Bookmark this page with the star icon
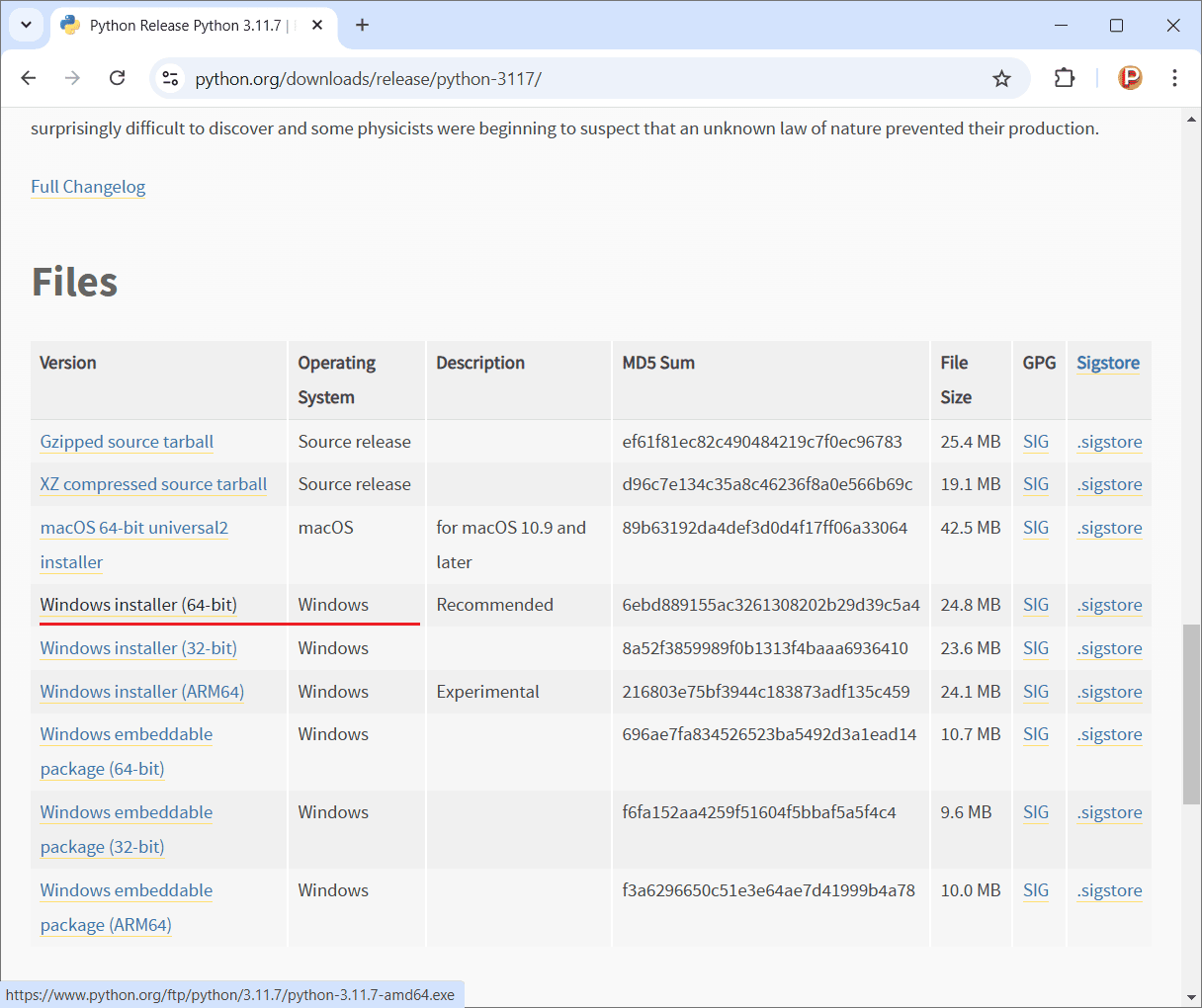Image resolution: width=1202 pixels, height=1008 pixels. coord(1001,78)
